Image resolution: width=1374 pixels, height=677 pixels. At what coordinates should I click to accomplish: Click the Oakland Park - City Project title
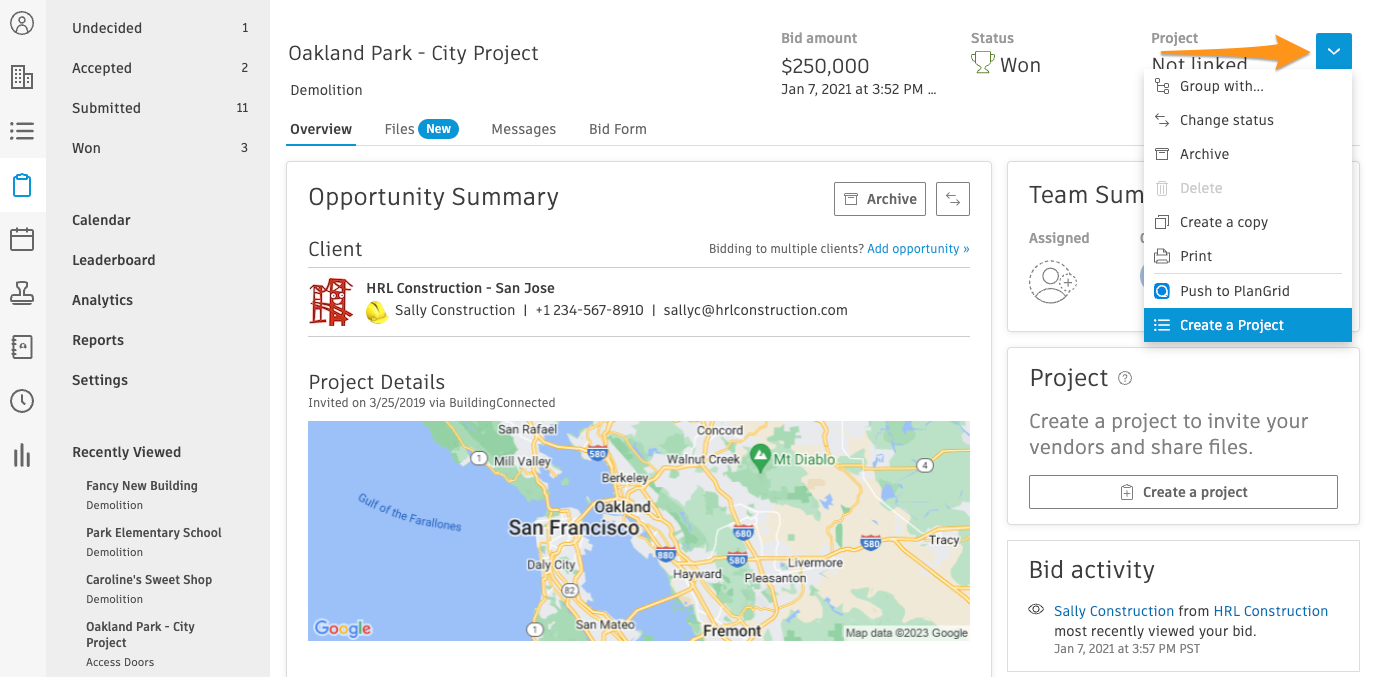[413, 54]
